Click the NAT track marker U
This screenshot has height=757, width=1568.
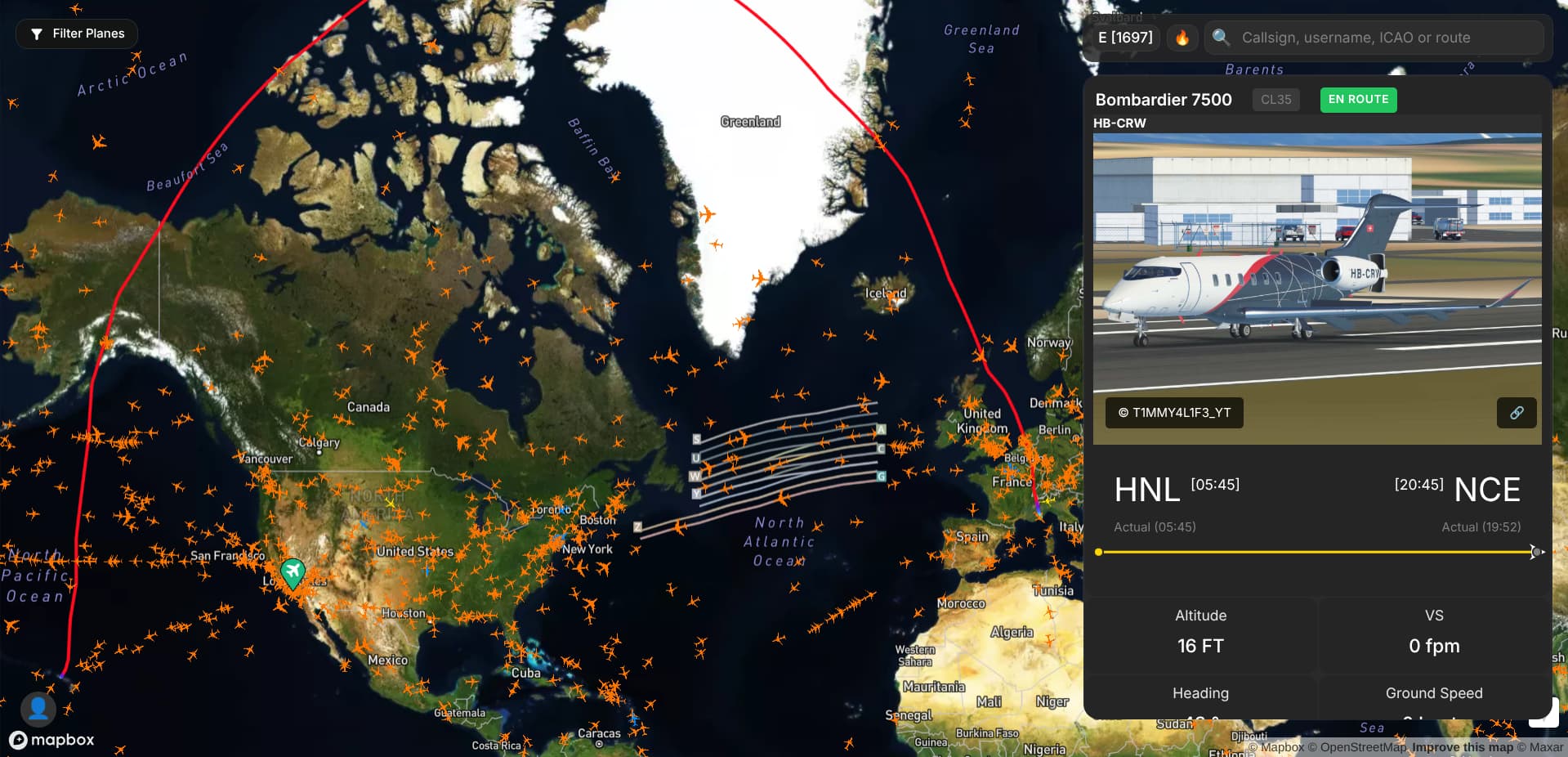pyautogui.click(x=695, y=459)
